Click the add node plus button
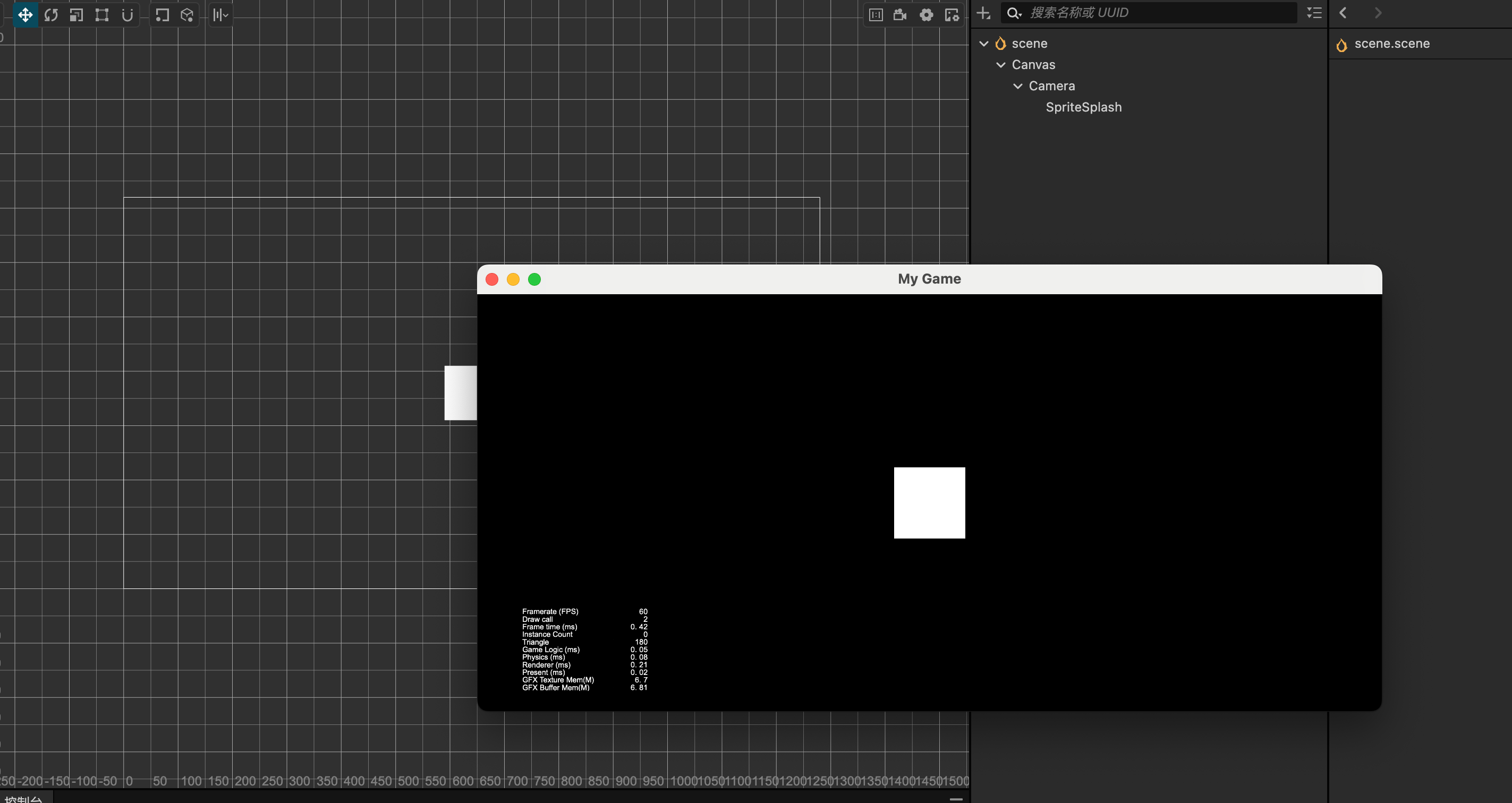Image resolution: width=1512 pixels, height=803 pixels. click(x=984, y=13)
